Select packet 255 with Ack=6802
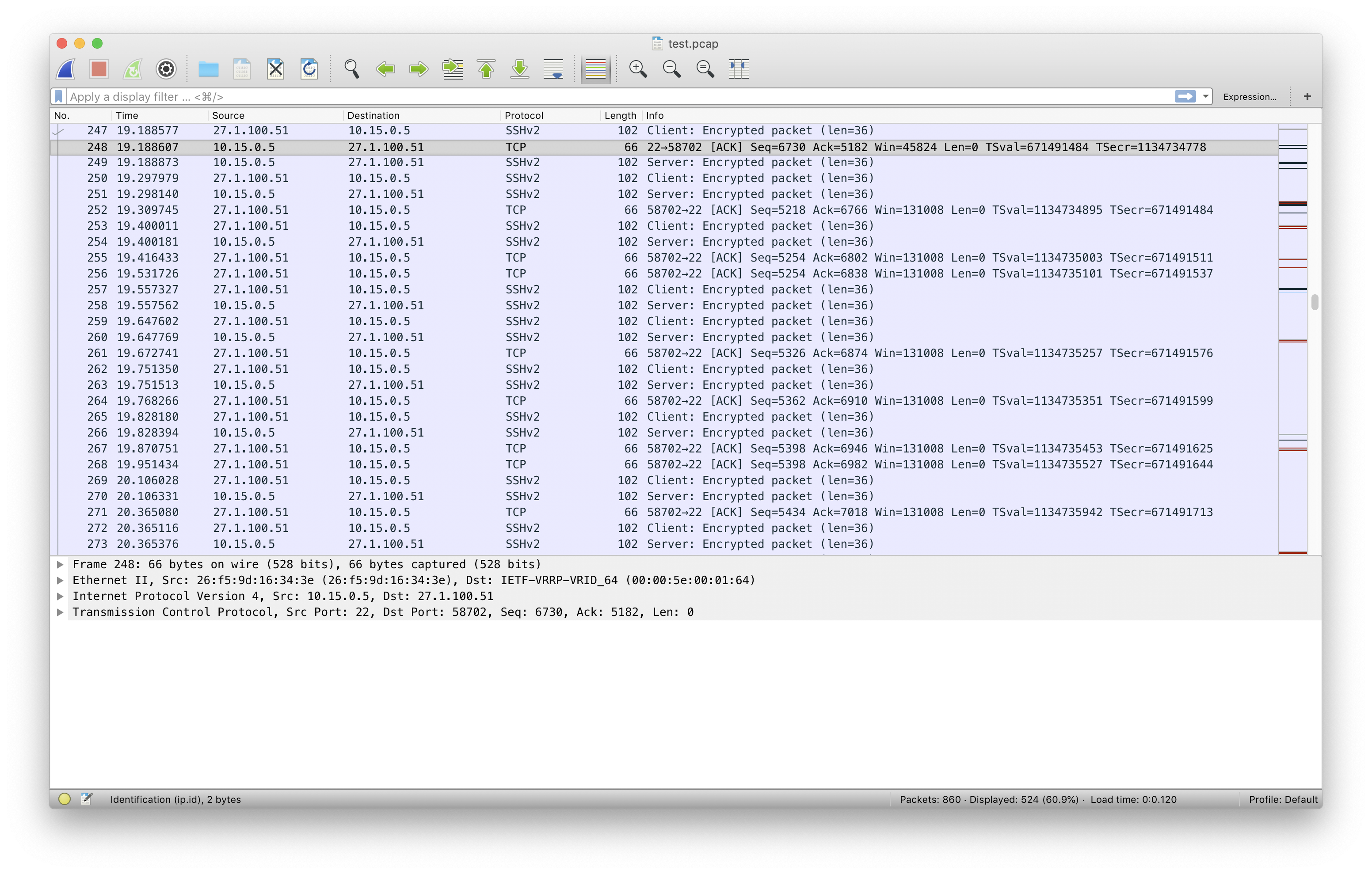Screen dimensions: 1372x874 (x=664, y=258)
